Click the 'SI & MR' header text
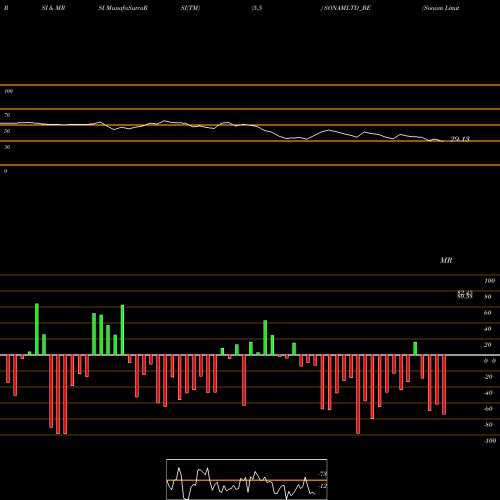Viewport: 500px width, 500px height. coord(53,8)
